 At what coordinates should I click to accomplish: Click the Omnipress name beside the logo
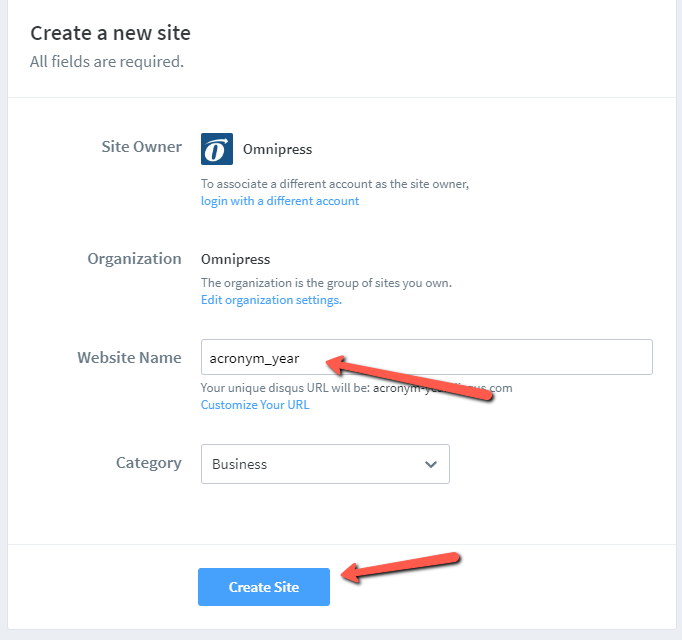click(x=277, y=149)
